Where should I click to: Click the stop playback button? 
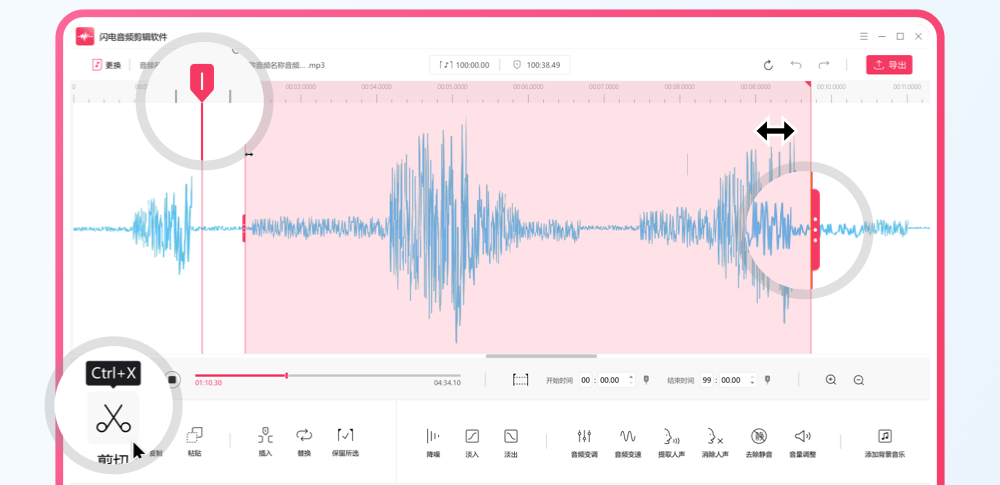172,380
